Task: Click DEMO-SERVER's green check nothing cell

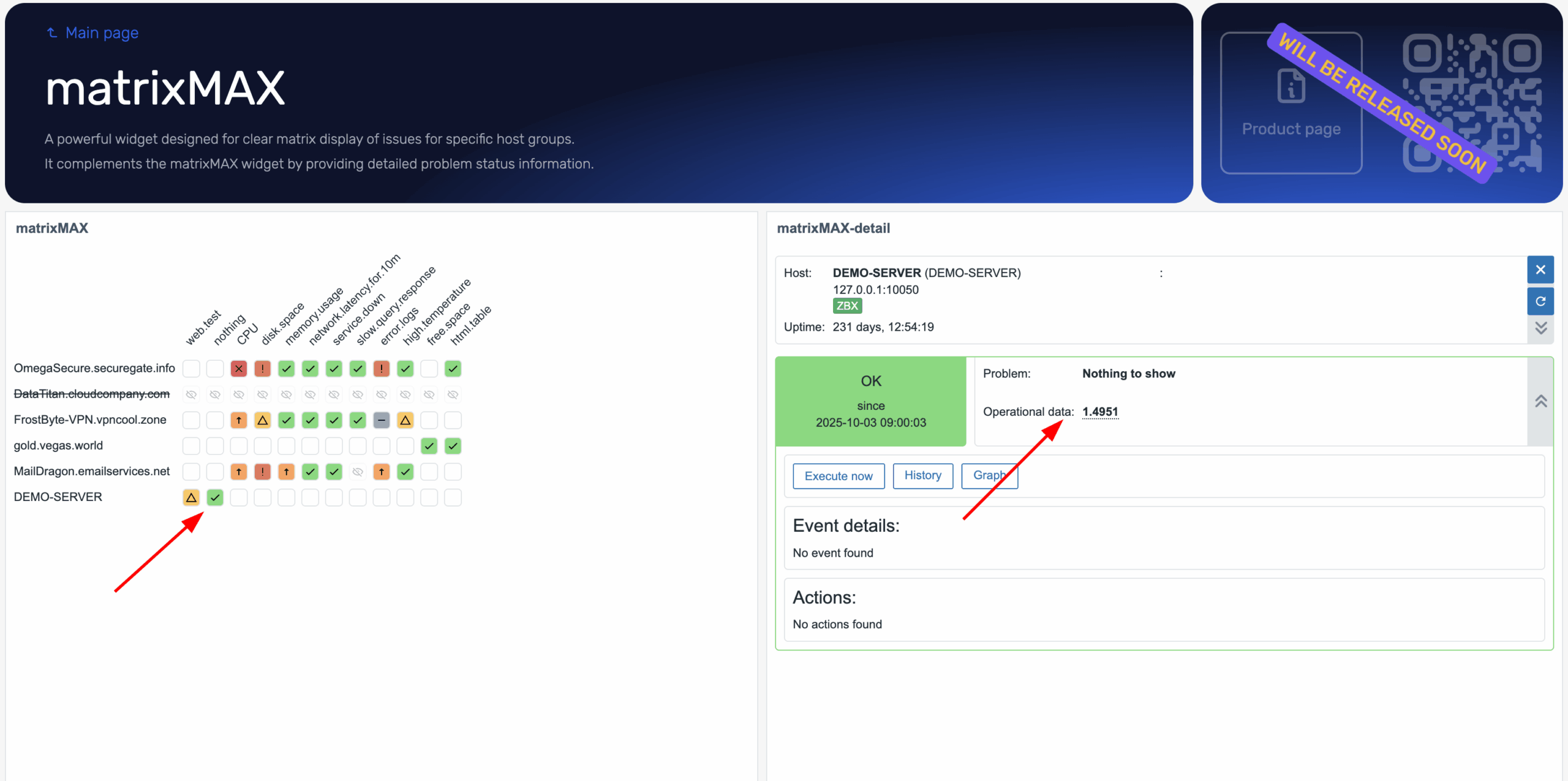Action: point(215,497)
